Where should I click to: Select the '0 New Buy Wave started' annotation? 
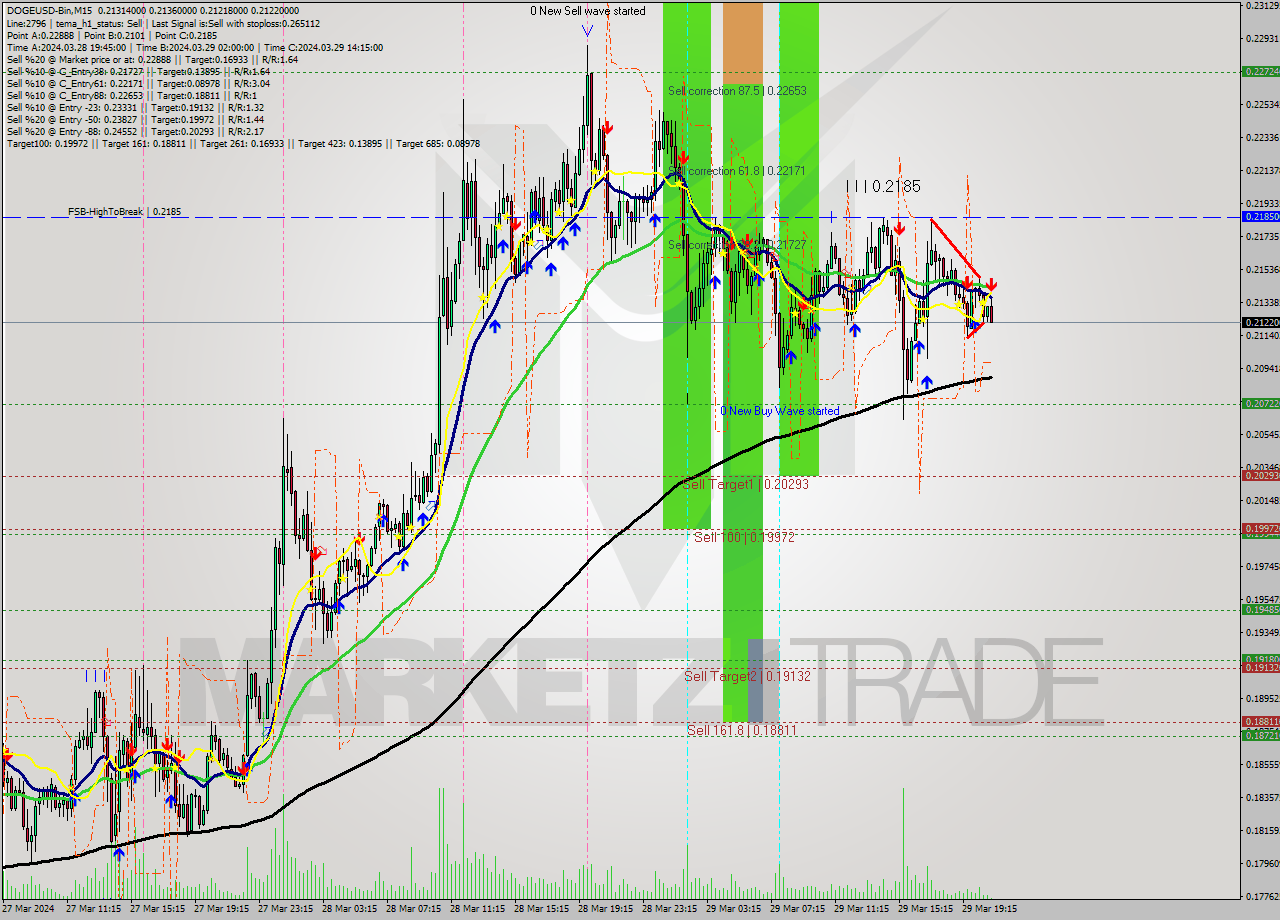[780, 411]
